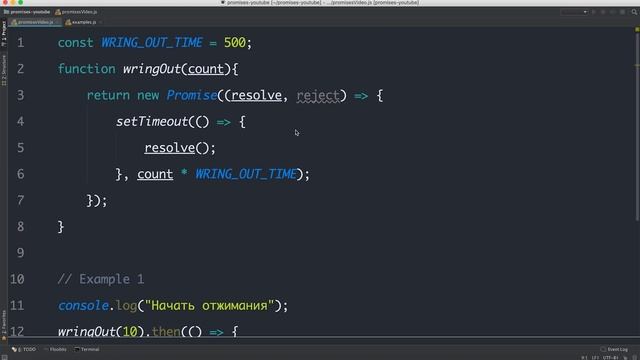Click the caret position in status bar
The image size is (640, 360).
[584, 358]
